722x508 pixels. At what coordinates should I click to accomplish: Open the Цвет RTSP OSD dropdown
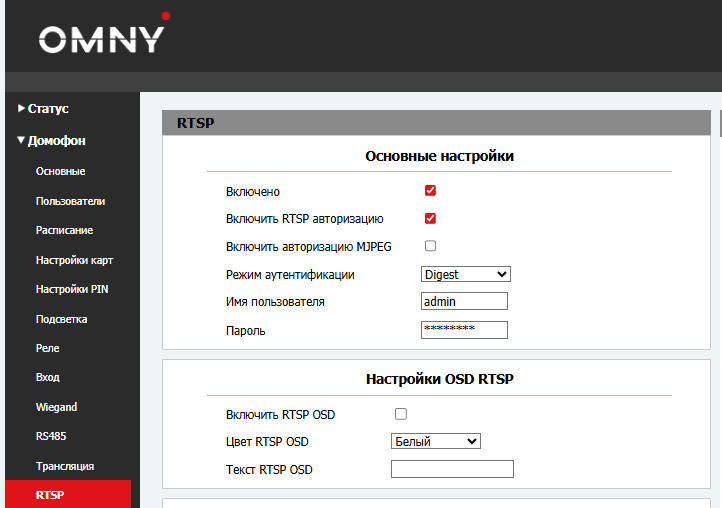click(435, 441)
